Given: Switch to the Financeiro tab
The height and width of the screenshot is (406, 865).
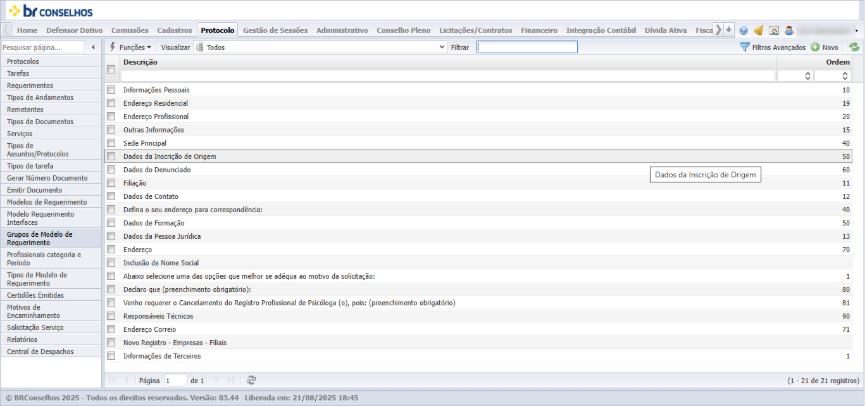Looking at the screenshot, I should point(539,30).
